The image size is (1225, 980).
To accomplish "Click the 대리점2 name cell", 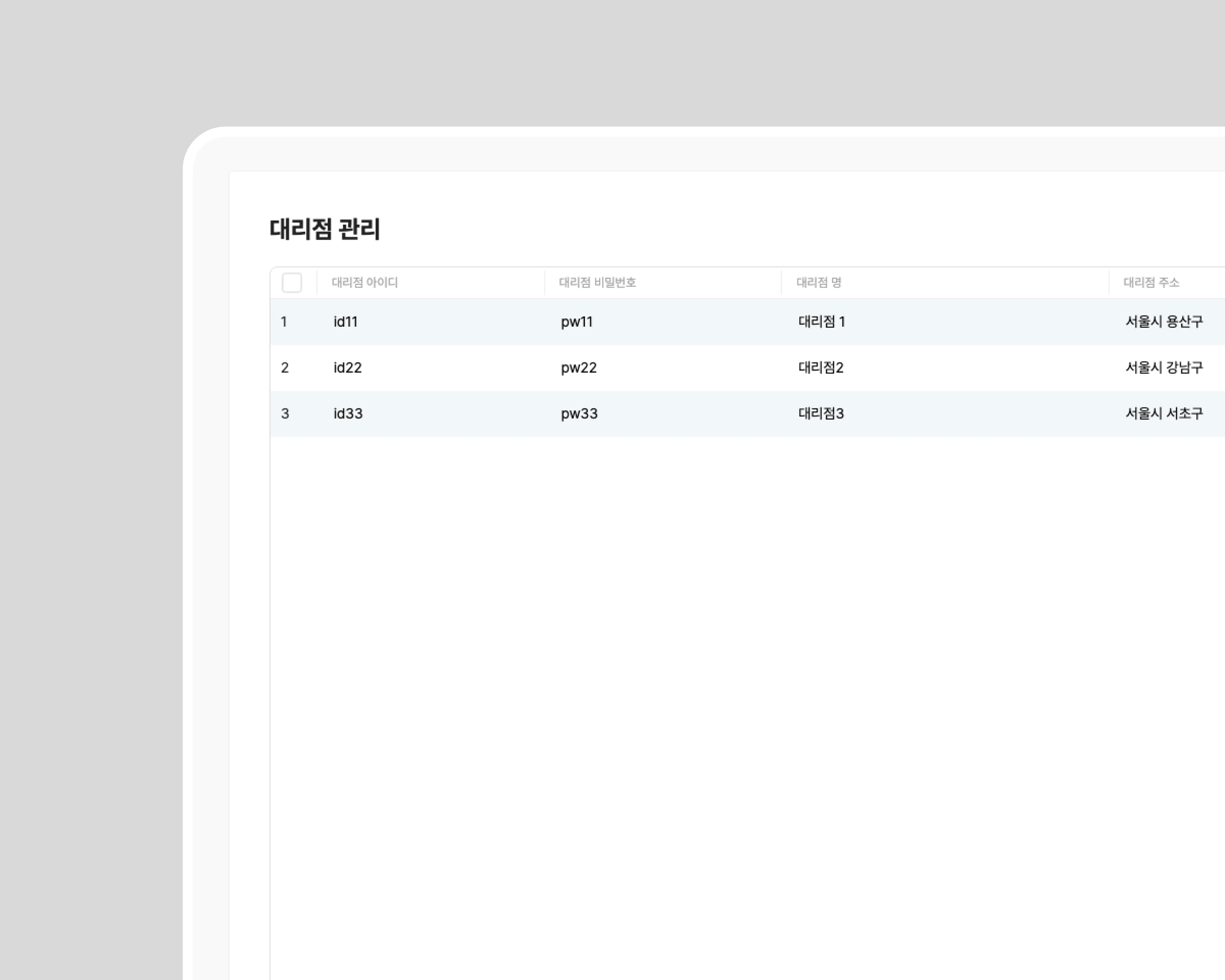I will coord(821,368).
